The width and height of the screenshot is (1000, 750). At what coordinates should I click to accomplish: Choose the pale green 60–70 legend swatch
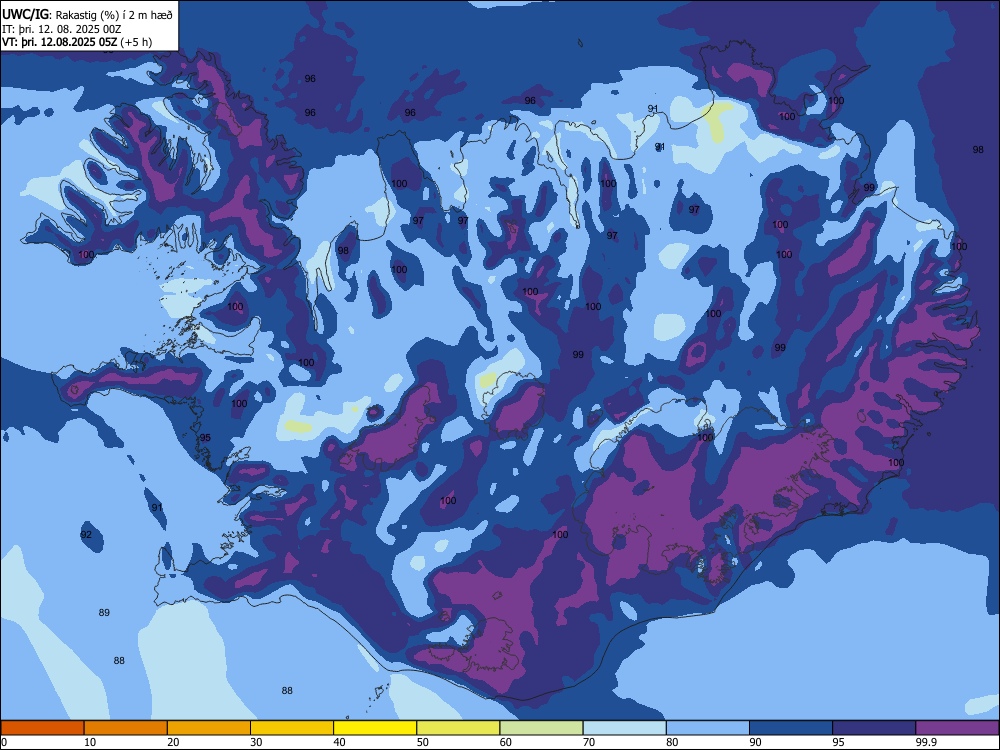[541, 728]
